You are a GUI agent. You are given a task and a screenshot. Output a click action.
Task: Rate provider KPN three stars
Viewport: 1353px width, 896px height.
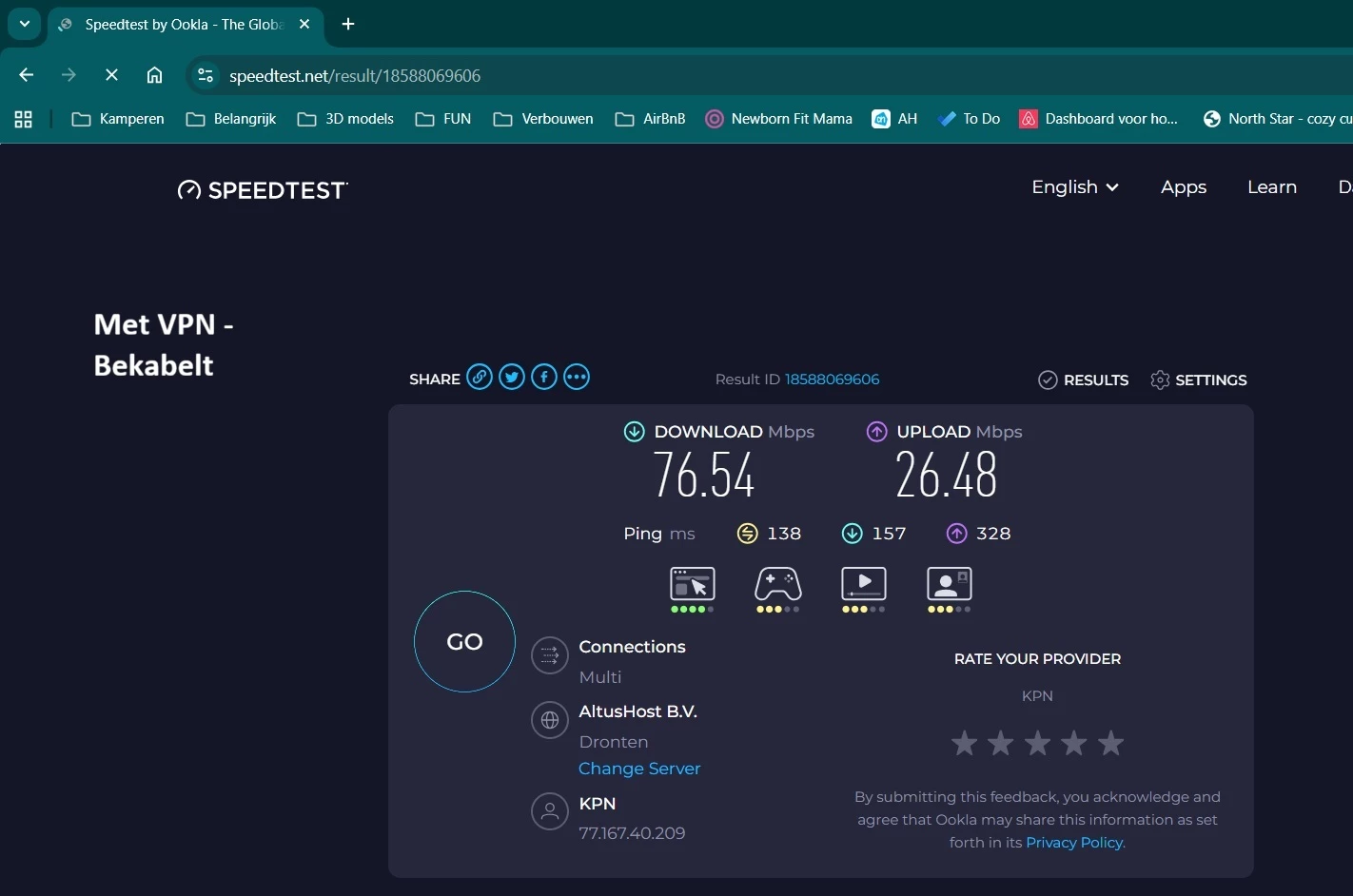tap(1038, 743)
